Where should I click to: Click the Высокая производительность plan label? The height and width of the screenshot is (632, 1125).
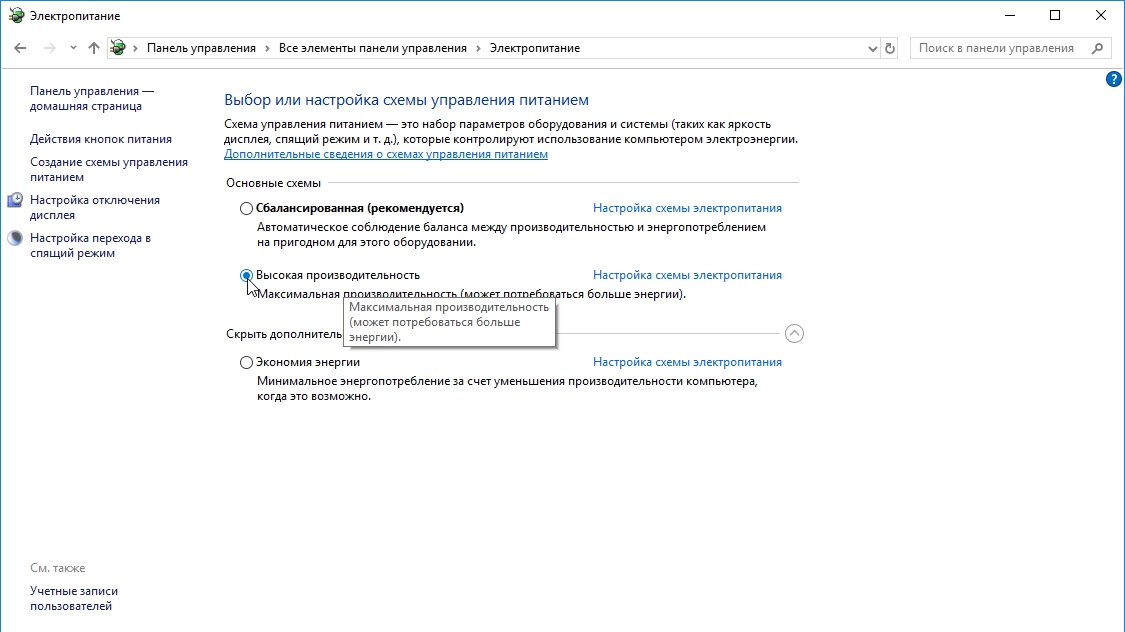(x=337, y=275)
